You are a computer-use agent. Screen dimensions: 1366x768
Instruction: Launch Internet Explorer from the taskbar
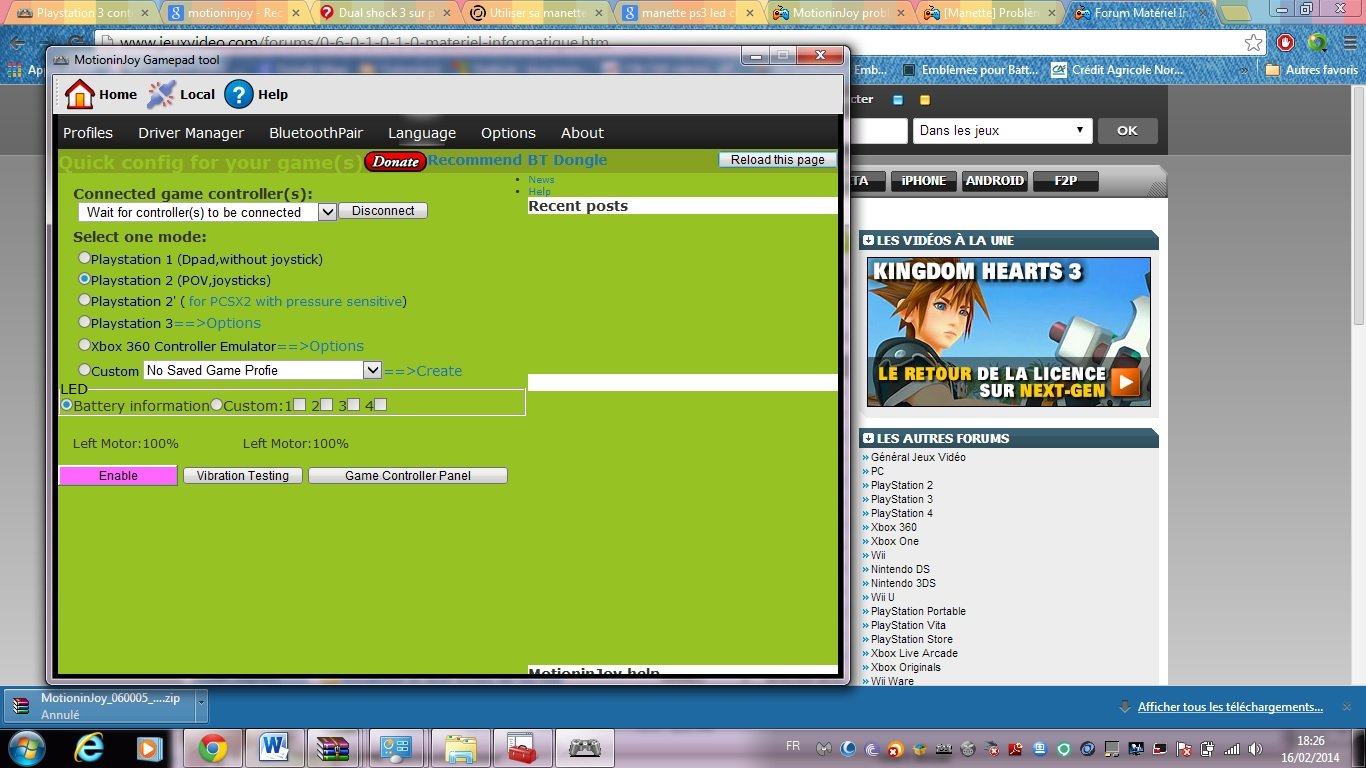coord(91,748)
